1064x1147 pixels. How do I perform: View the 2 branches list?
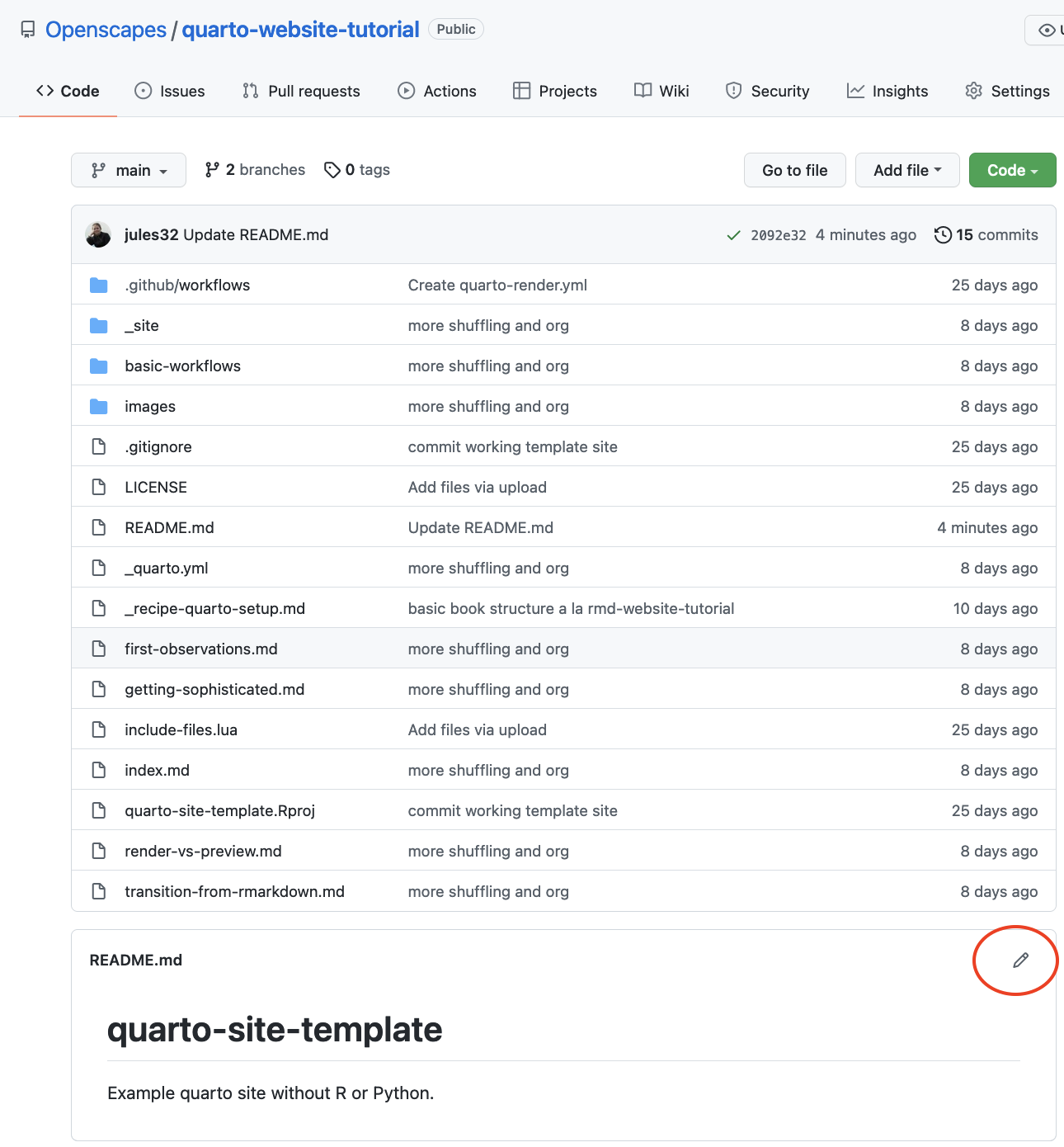[255, 169]
